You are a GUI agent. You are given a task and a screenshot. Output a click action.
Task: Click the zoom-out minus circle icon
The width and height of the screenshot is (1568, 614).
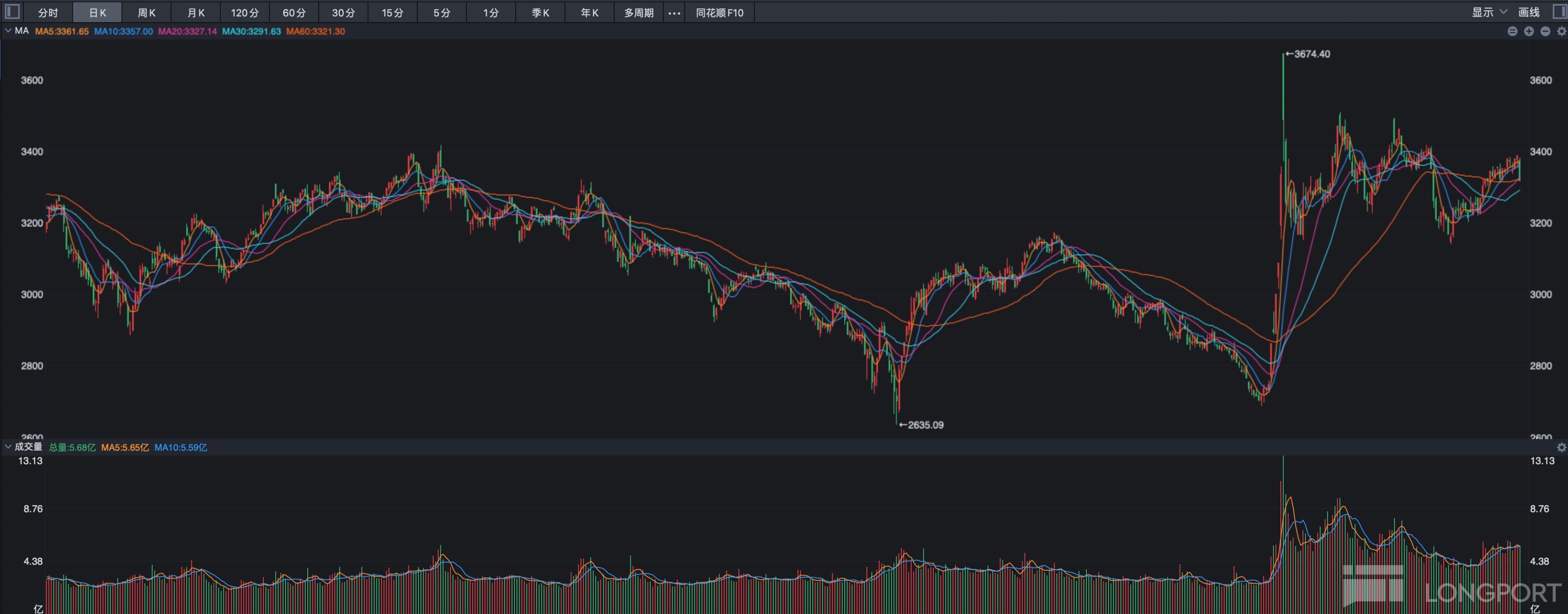1545,32
